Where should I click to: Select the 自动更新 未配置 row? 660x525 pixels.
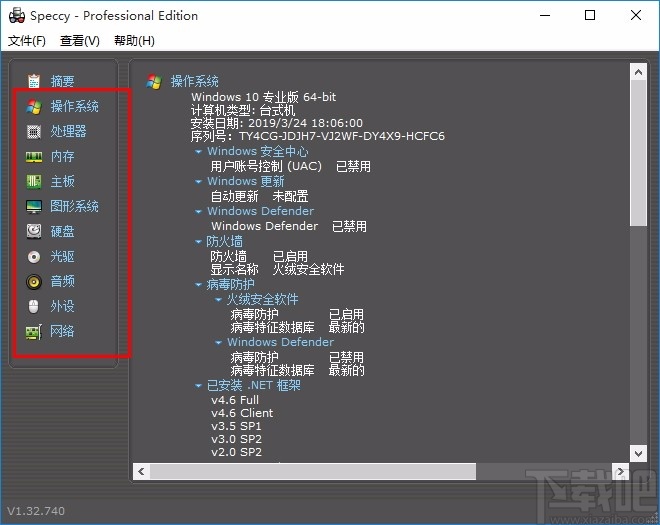point(259,196)
